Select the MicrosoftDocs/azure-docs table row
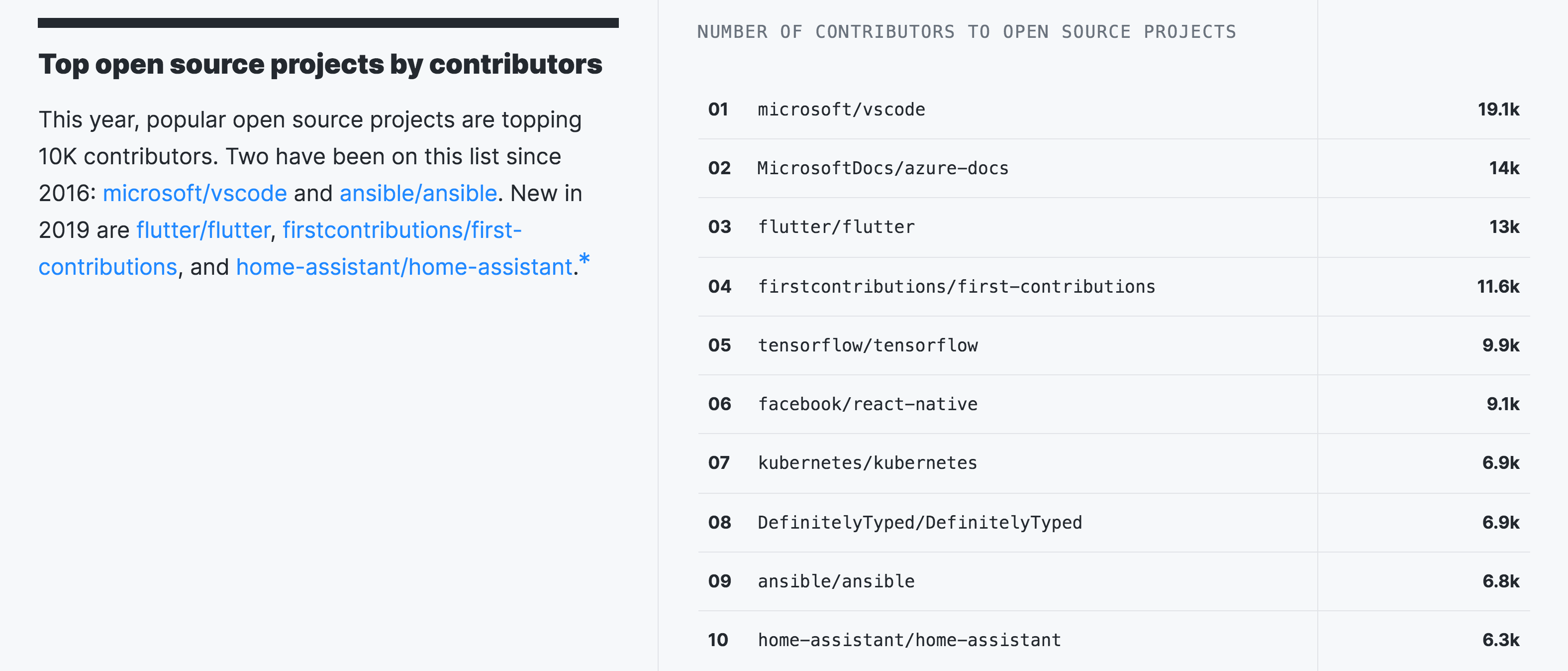1568x671 pixels. click(882, 168)
